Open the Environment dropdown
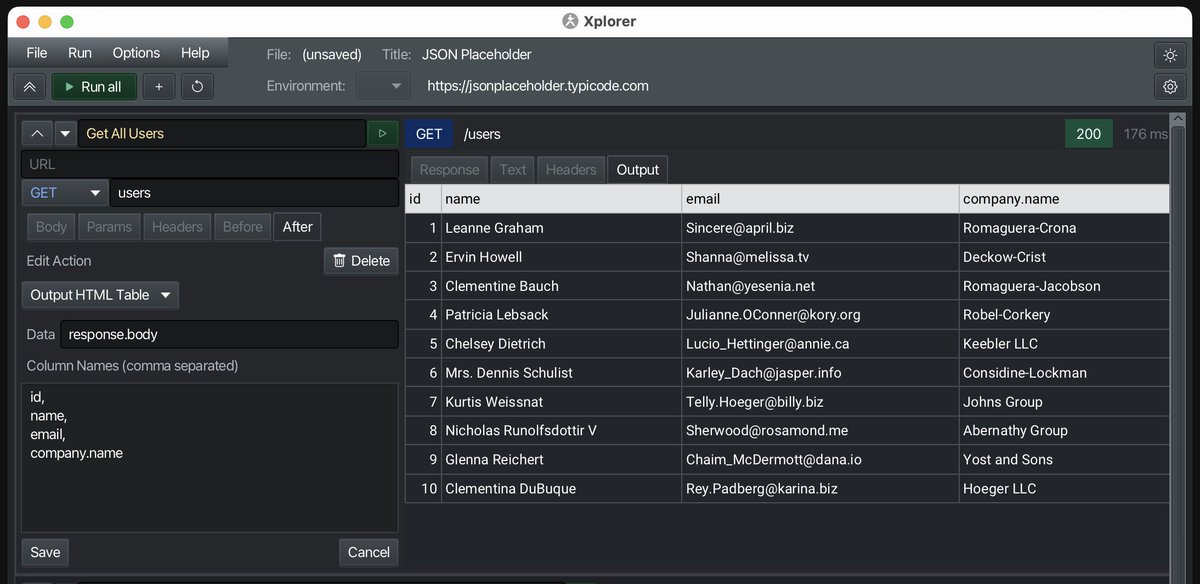Image resolution: width=1200 pixels, height=584 pixels. click(384, 86)
